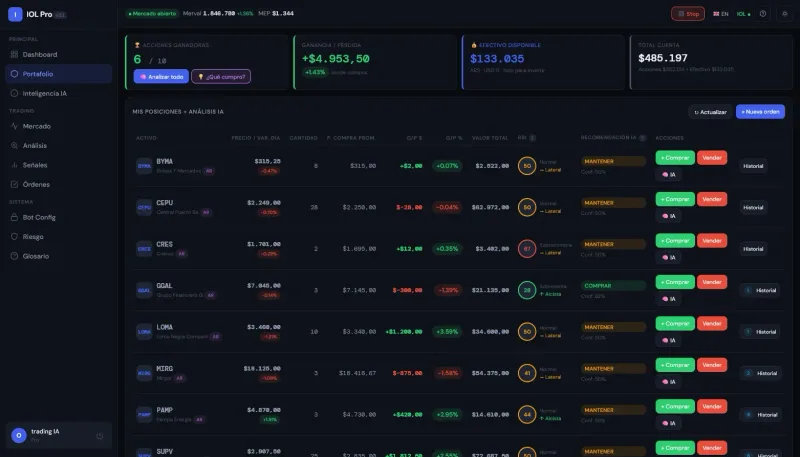Click the RSI column info icon
800x457 pixels.
pos(532,138)
